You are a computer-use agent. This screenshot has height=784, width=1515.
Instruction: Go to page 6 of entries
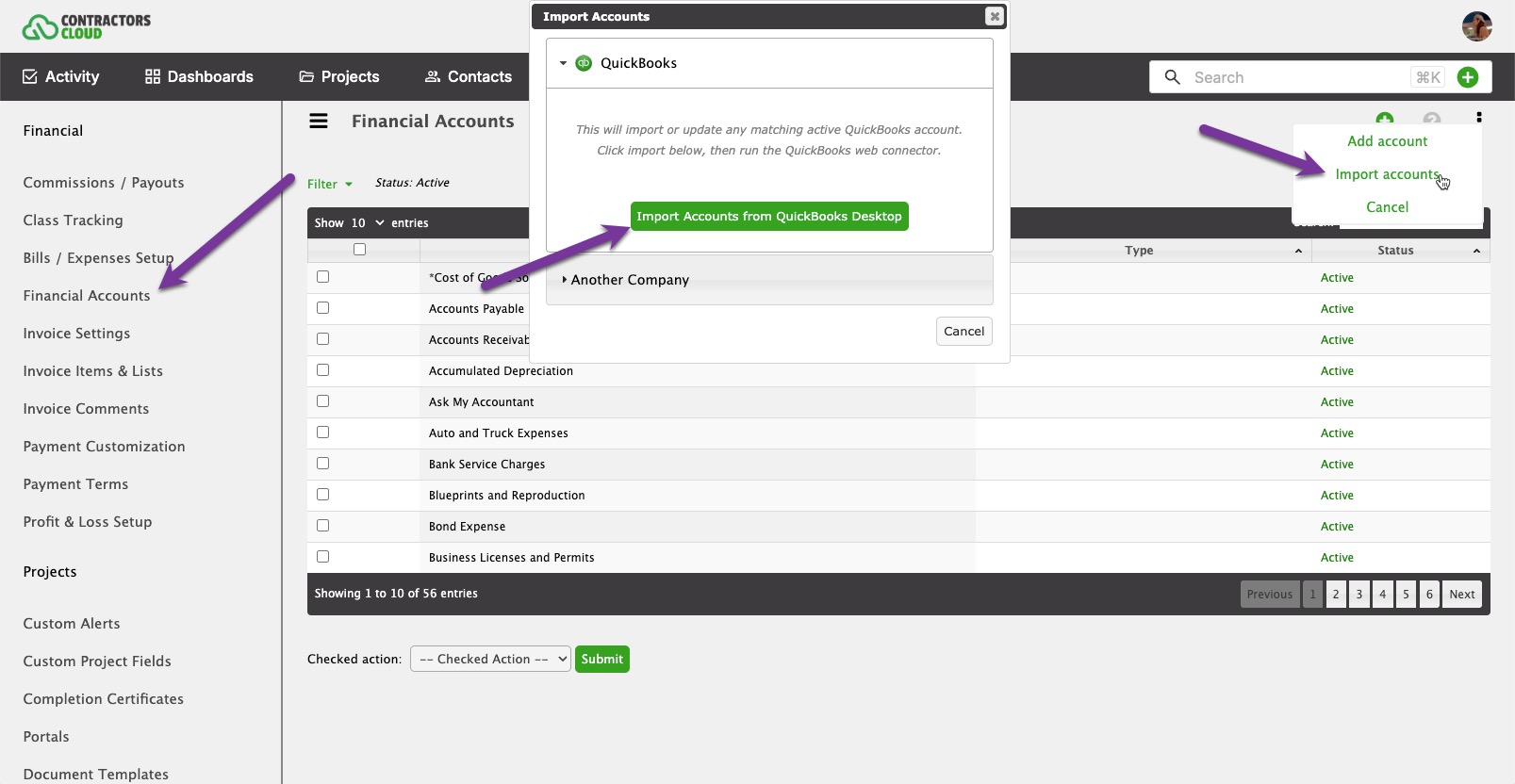pyautogui.click(x=1429, y=594)
